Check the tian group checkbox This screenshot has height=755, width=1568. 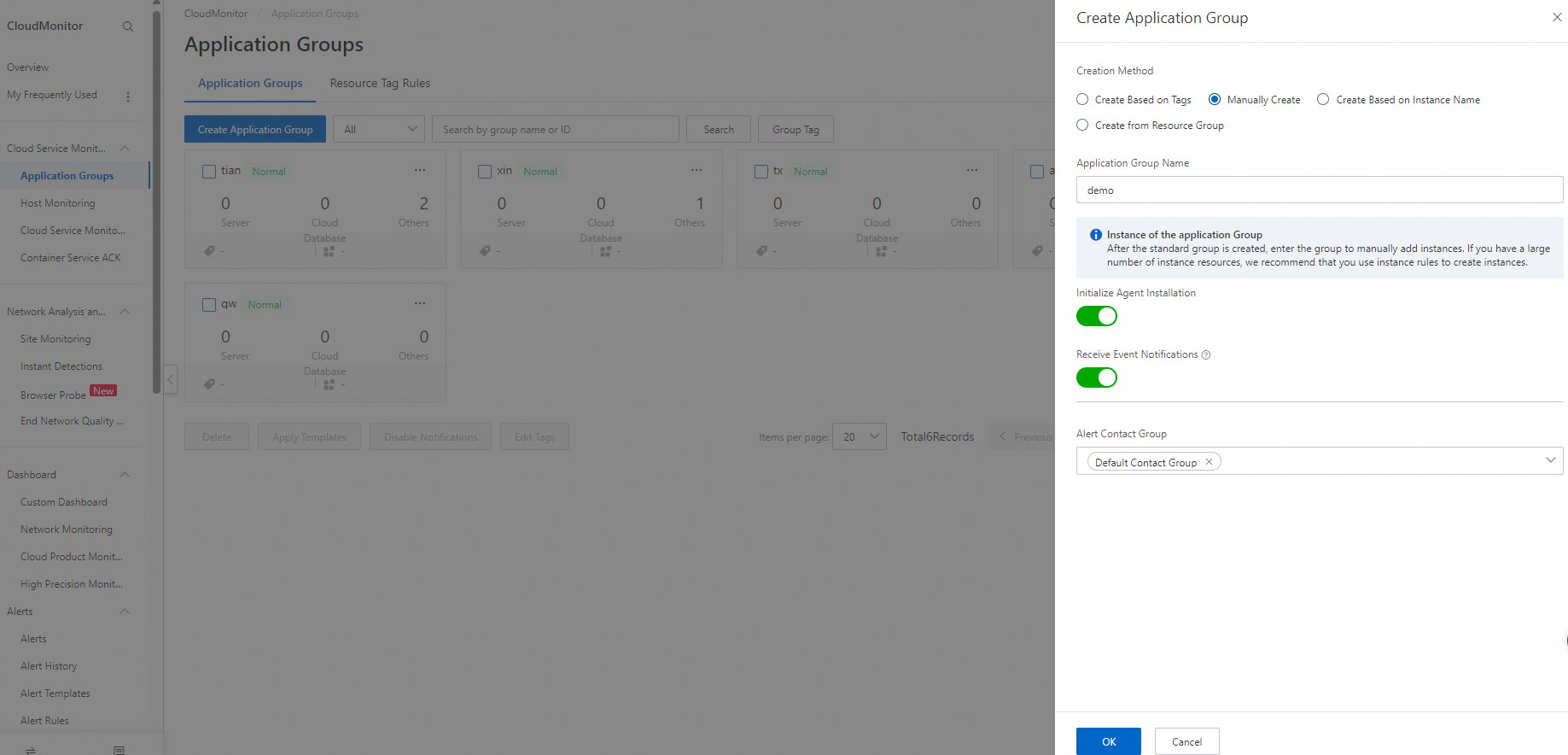[x=209, y=172]
